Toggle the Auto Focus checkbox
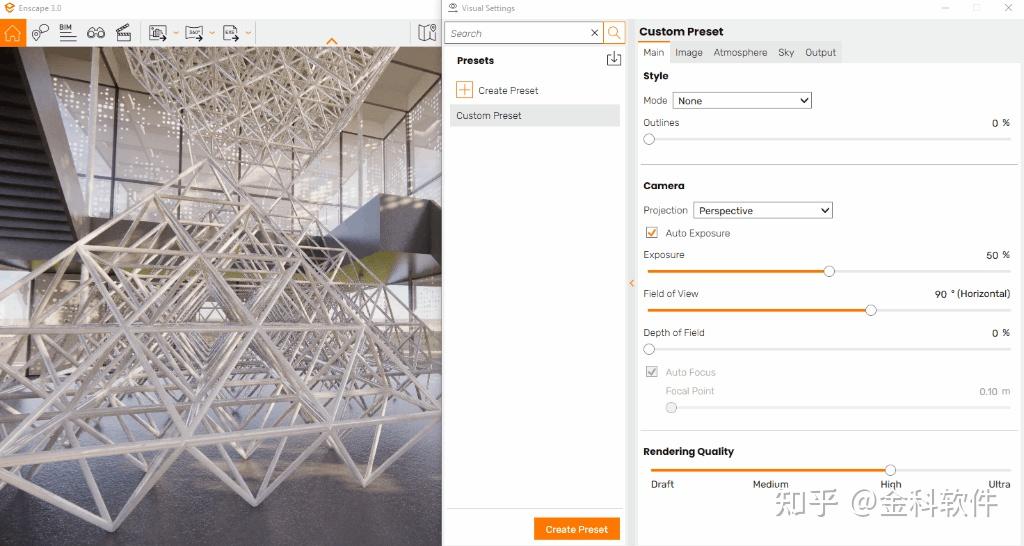 (652, 372)
